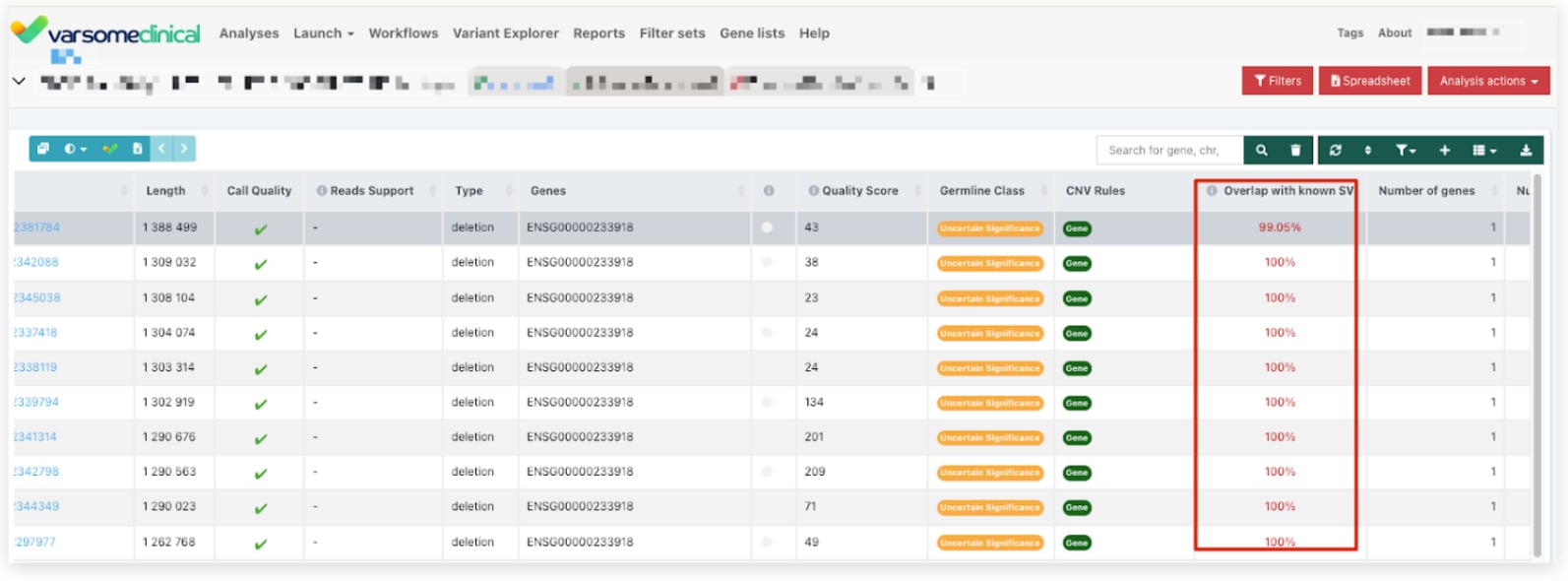Open the column list dropdown in toolbar
1568x581 pixels.
[1483, 150]
